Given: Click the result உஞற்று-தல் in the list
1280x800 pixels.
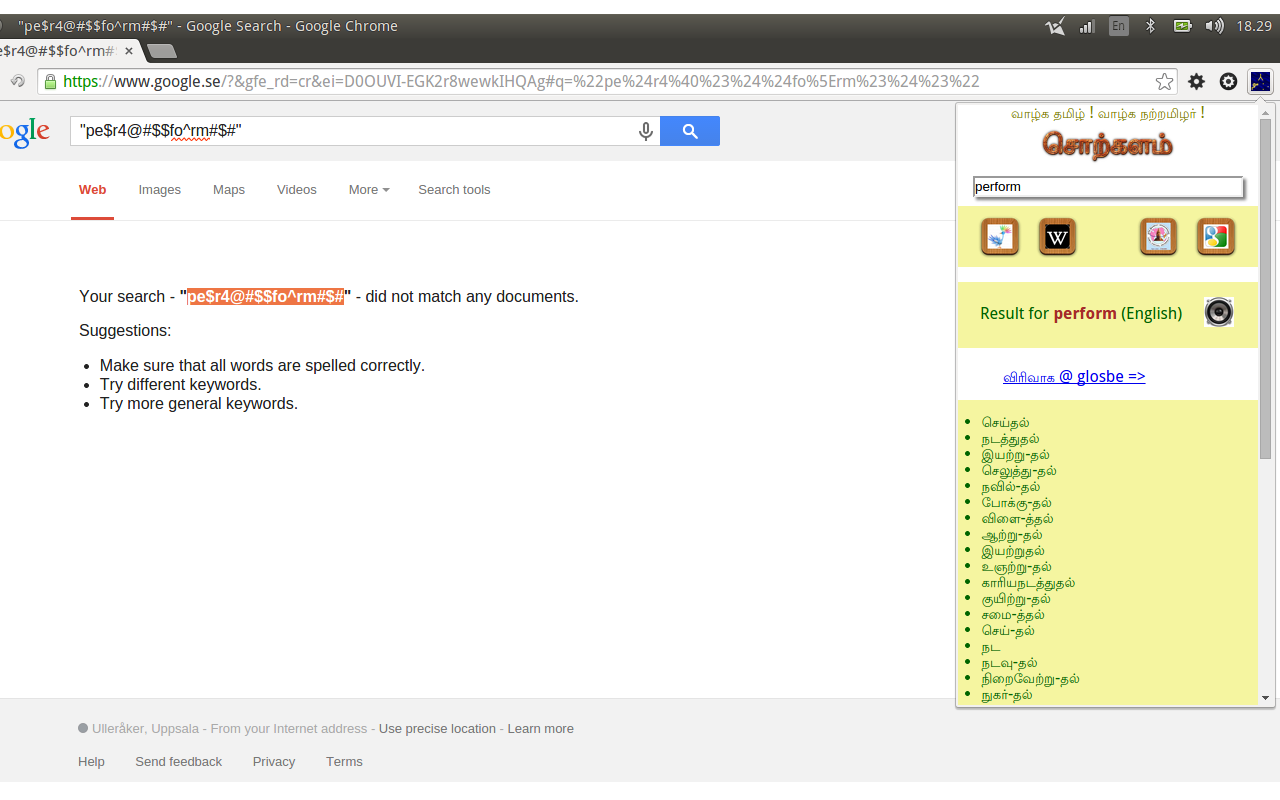Looking at the screenshot, I should coord(1016,567).
